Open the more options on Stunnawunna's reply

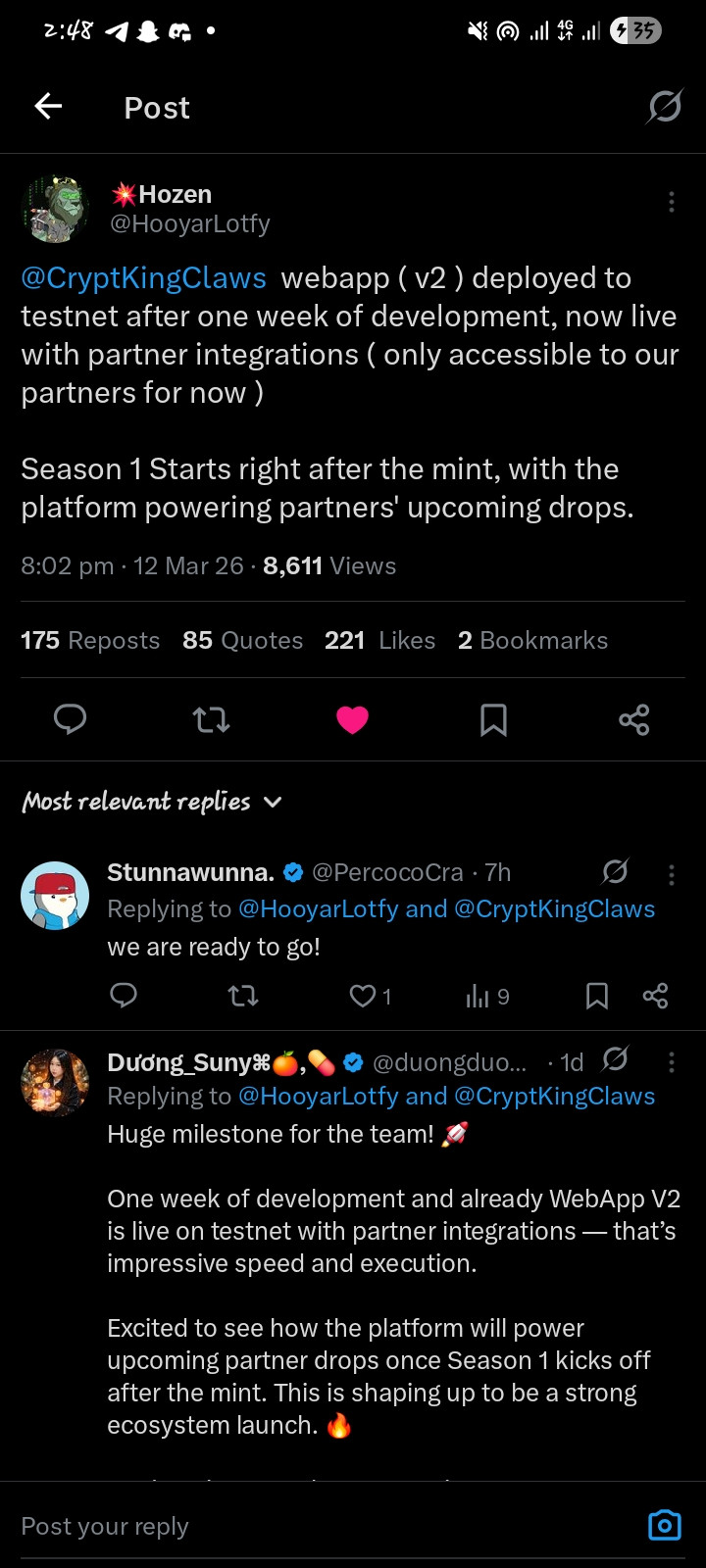[x=671, y=874]
